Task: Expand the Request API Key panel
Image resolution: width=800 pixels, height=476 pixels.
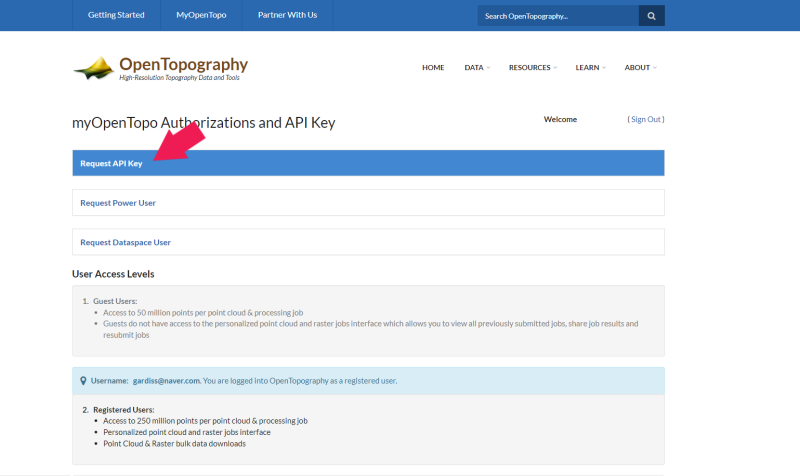Action: coord(368,163)
